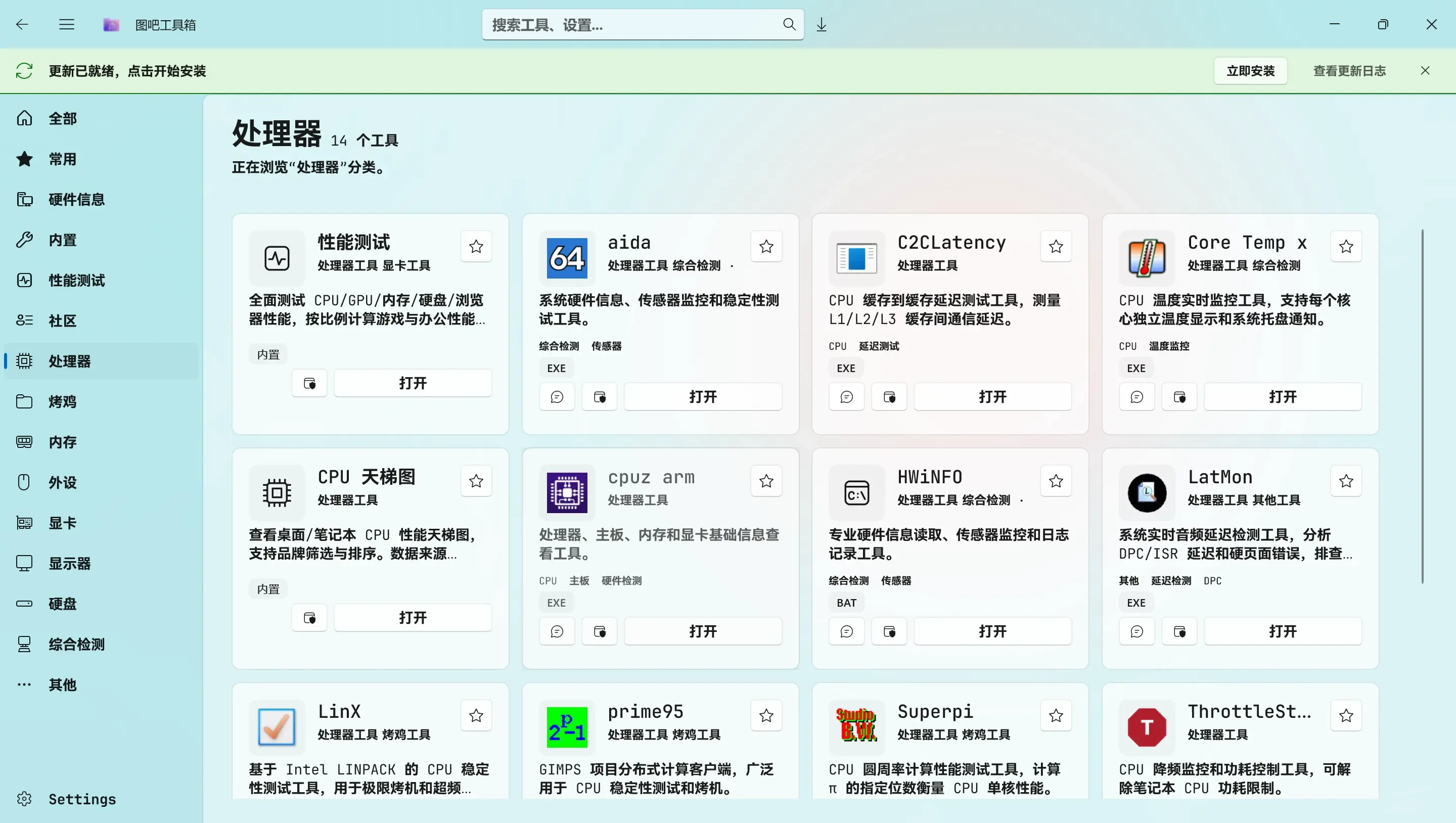Image resolution: width=1456 pixels, height=823 pixels.
Task: Click the search magnifier icon
Action: point(789,24)
